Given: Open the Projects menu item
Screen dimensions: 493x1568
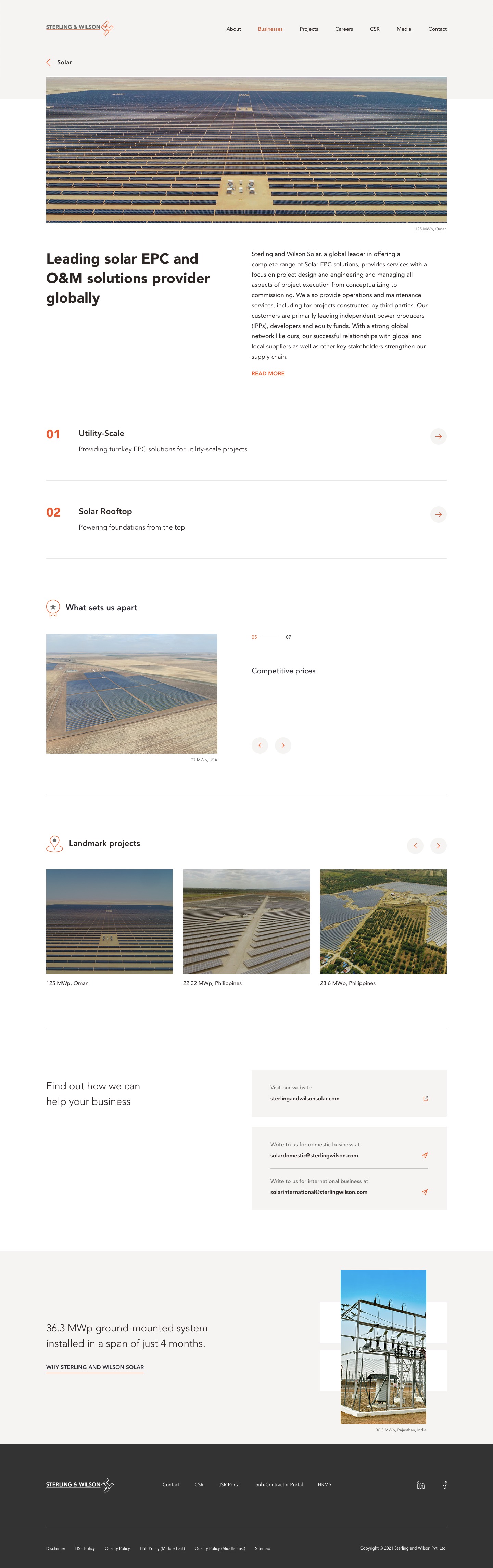Looking at the screenshot, I should coord(308,29).
